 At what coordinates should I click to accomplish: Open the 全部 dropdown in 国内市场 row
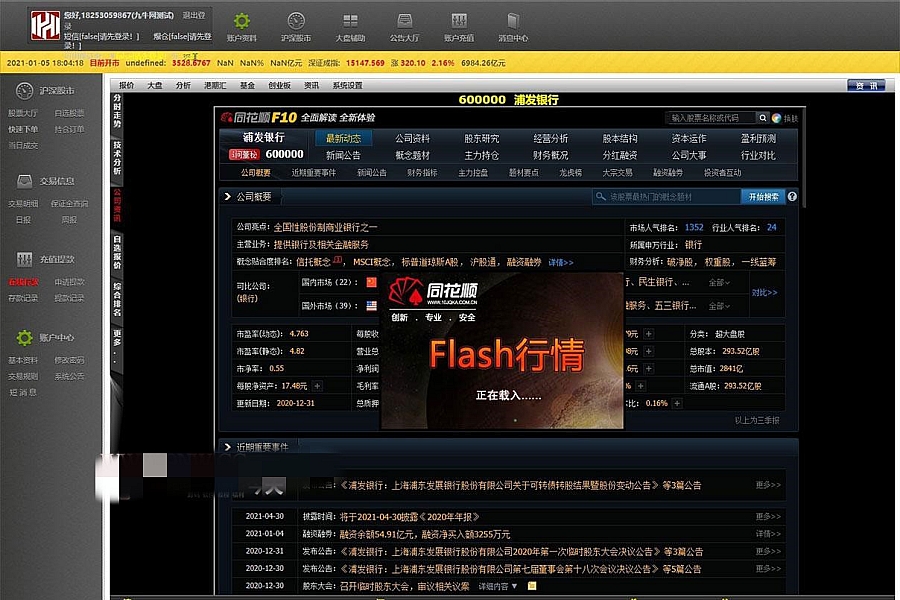point(719,282)
